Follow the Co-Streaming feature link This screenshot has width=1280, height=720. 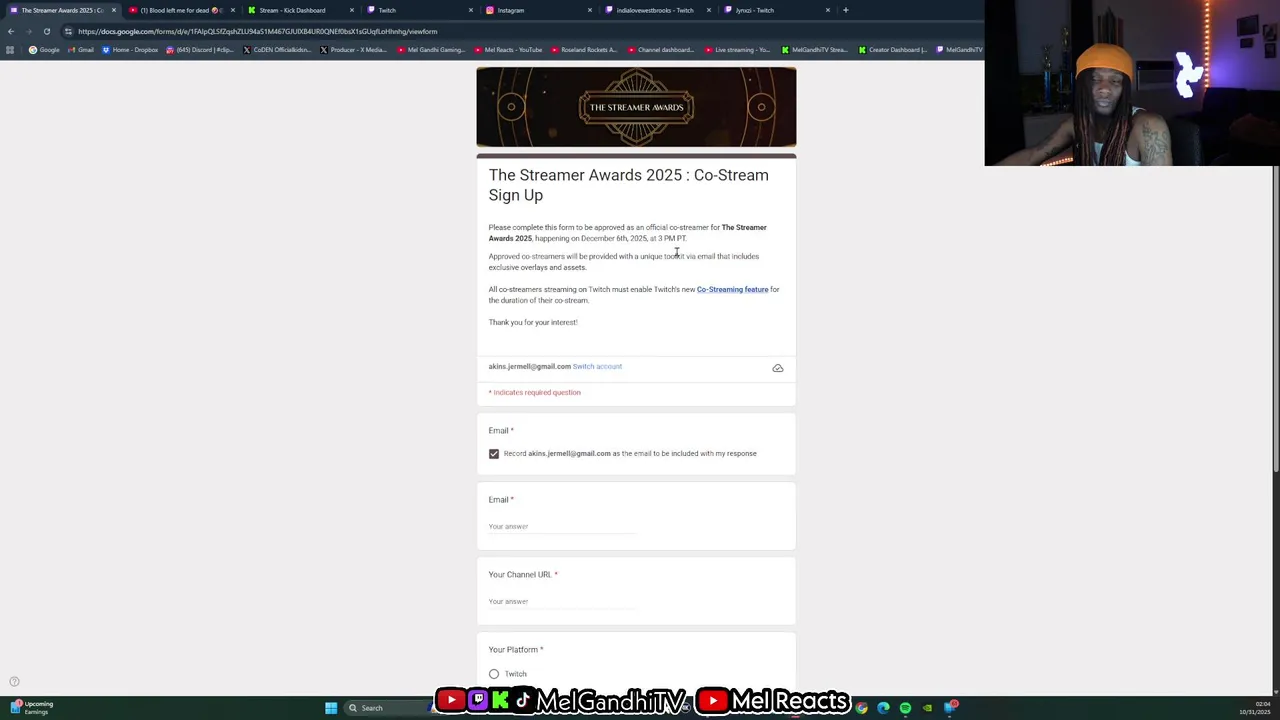point(732,289)
